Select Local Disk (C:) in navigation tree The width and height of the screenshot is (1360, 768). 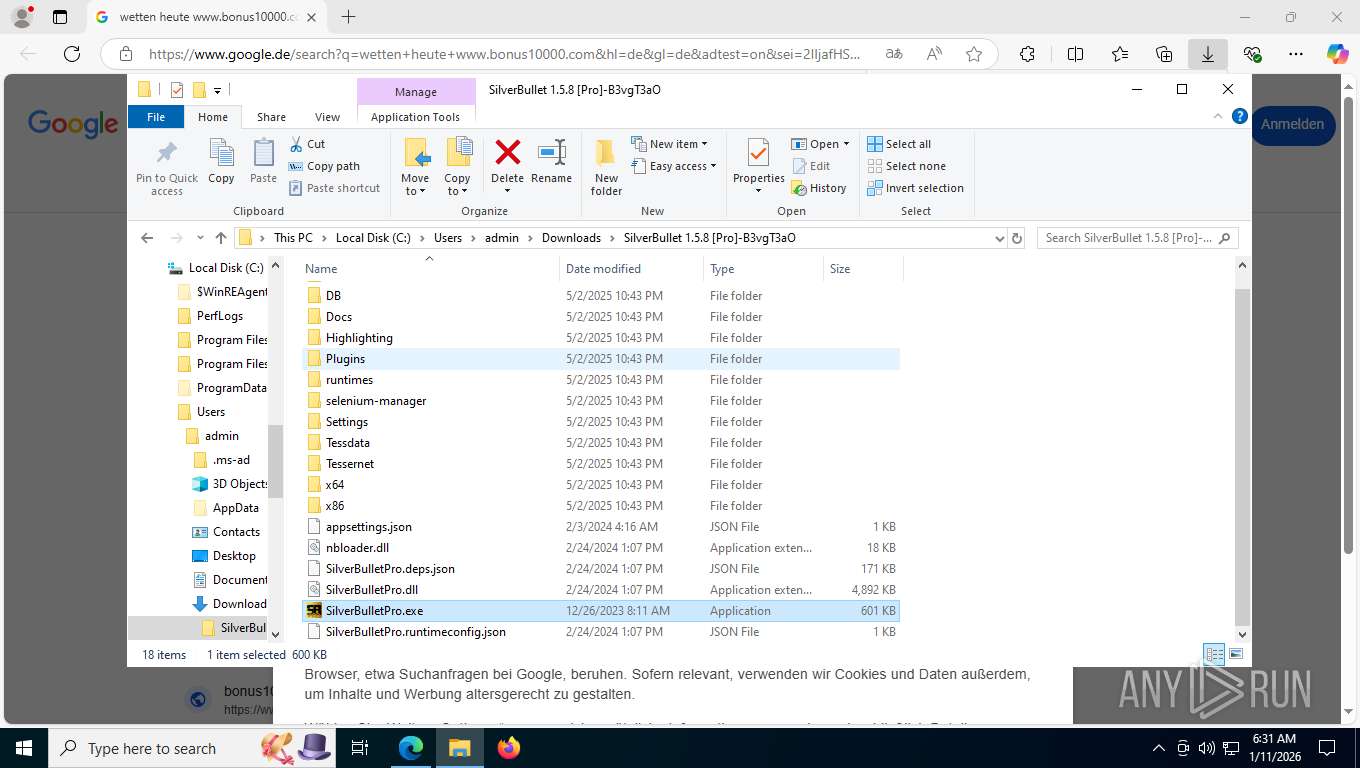click(225, 268)
